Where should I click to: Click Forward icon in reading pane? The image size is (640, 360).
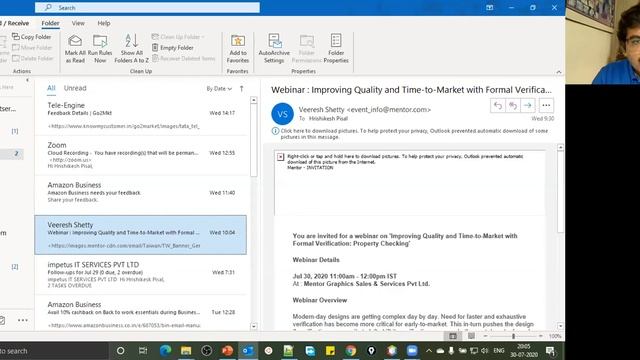coord(527,106)
